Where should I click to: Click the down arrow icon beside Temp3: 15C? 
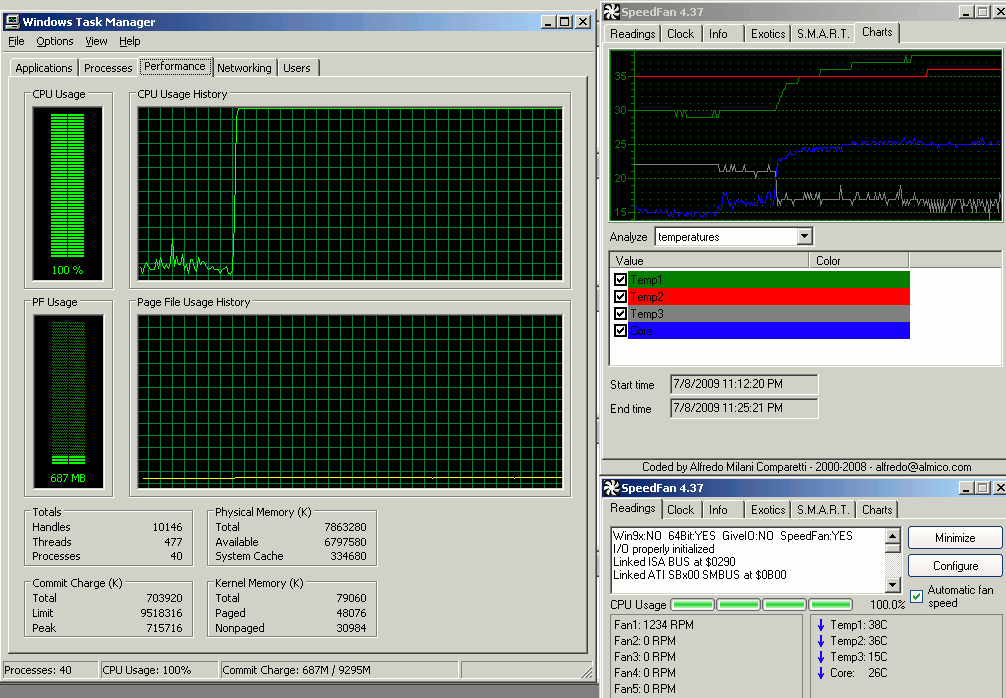point(821,656)
